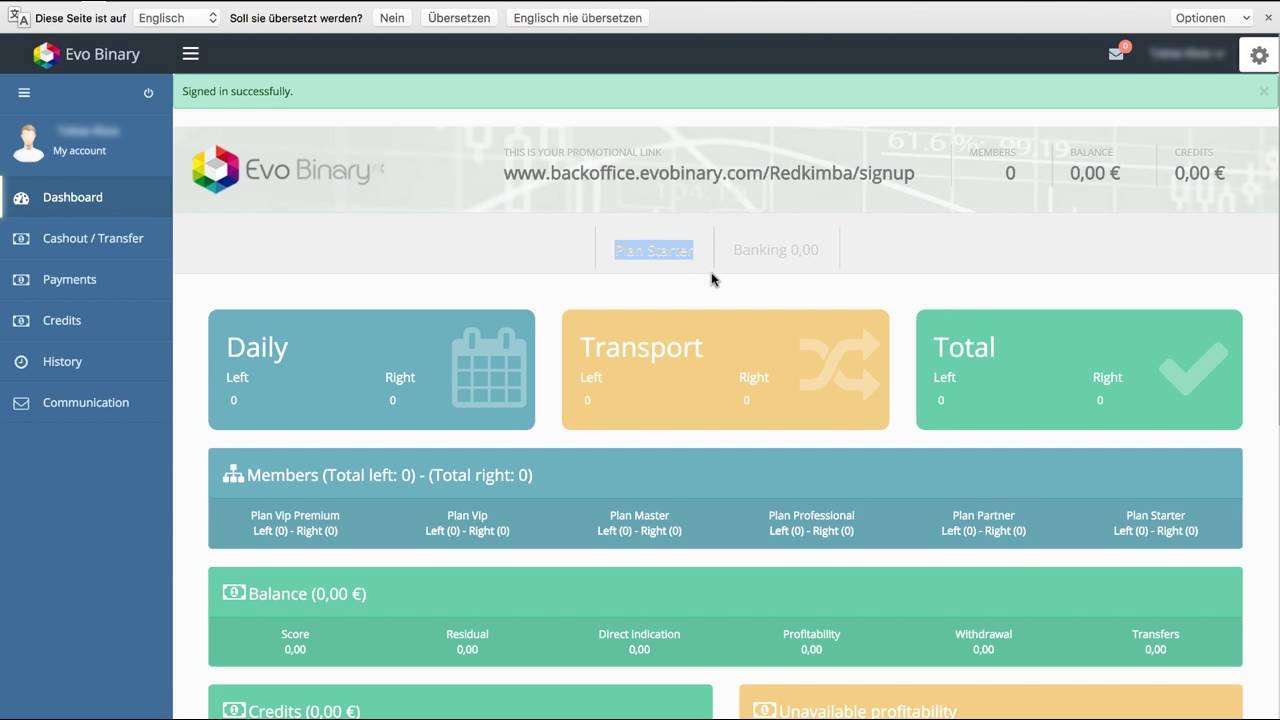Click the Nein translation button

pos(392,18)
